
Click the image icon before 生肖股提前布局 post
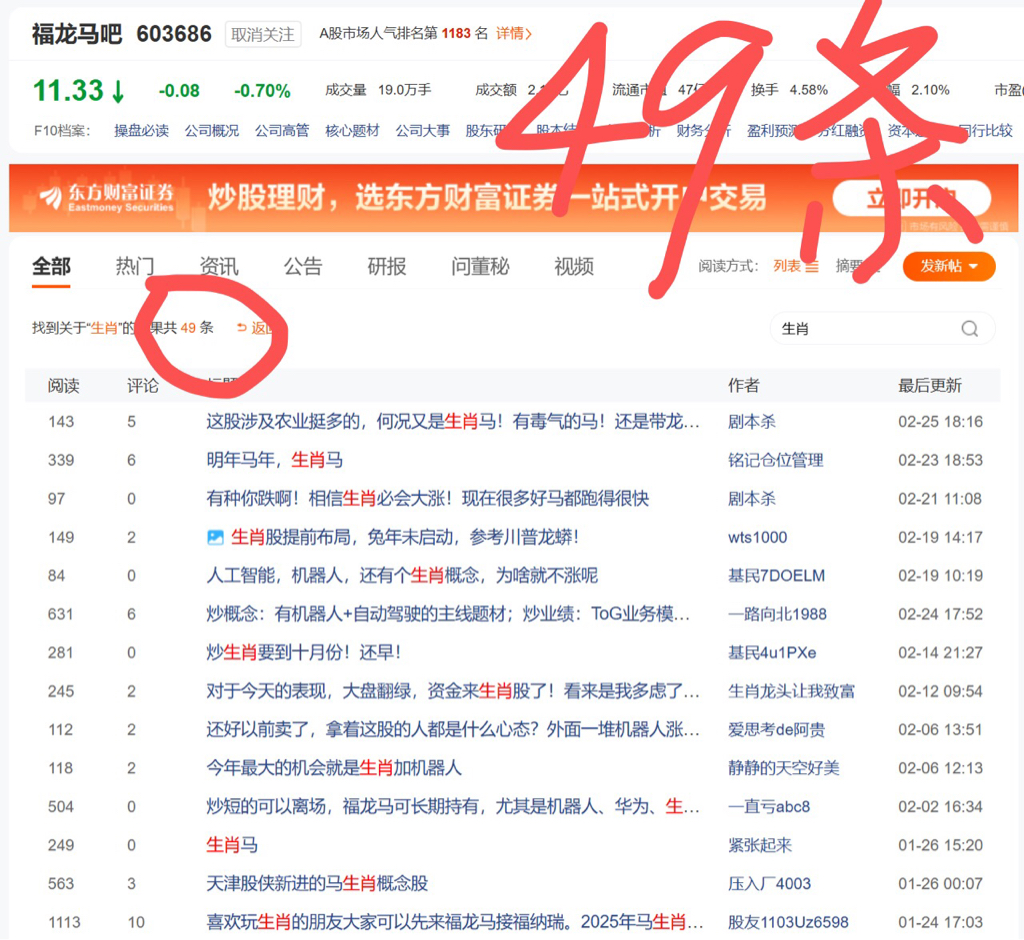tap(215, 538)
